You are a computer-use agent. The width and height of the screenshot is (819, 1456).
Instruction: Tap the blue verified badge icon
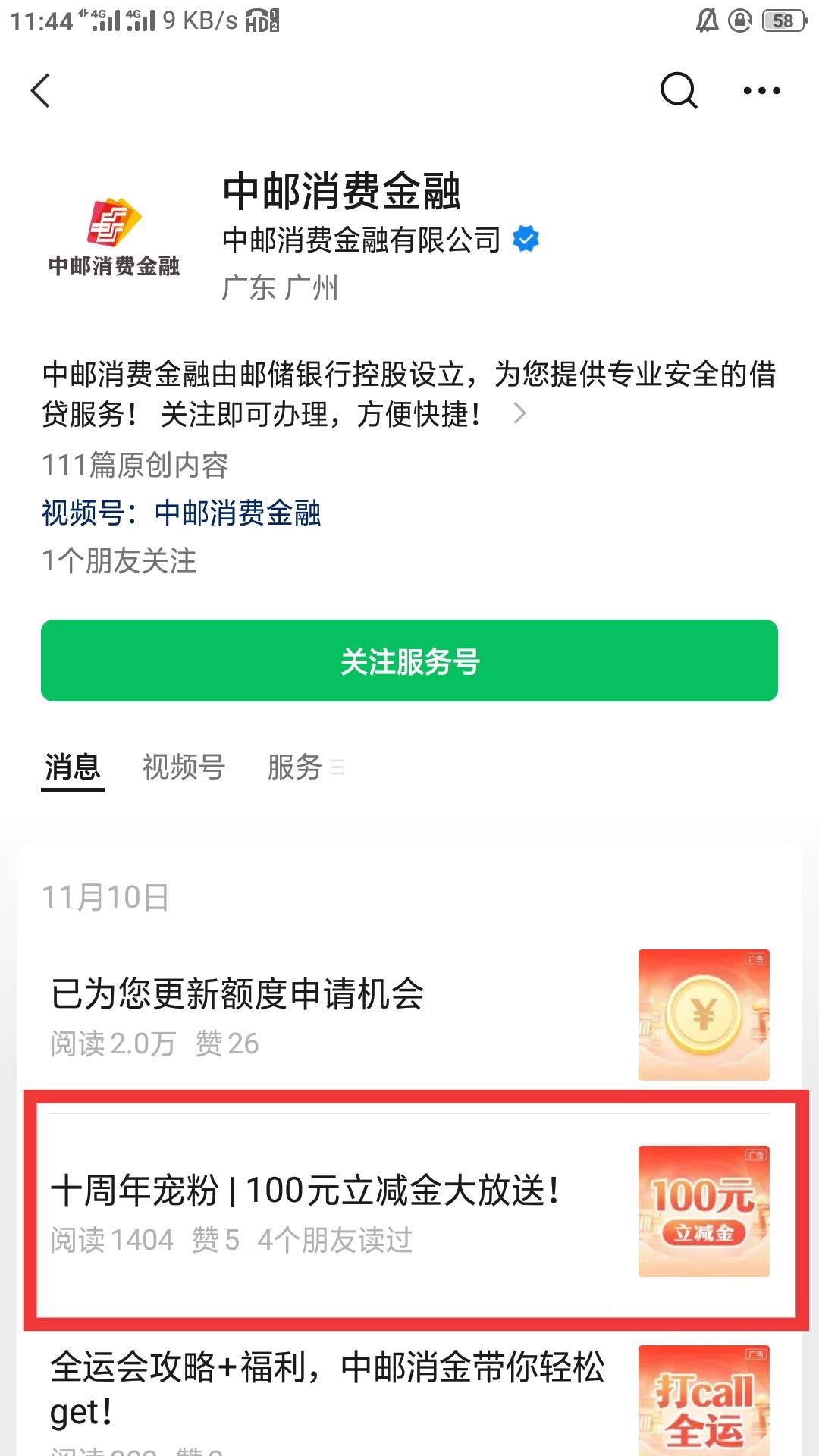[526, 239]
